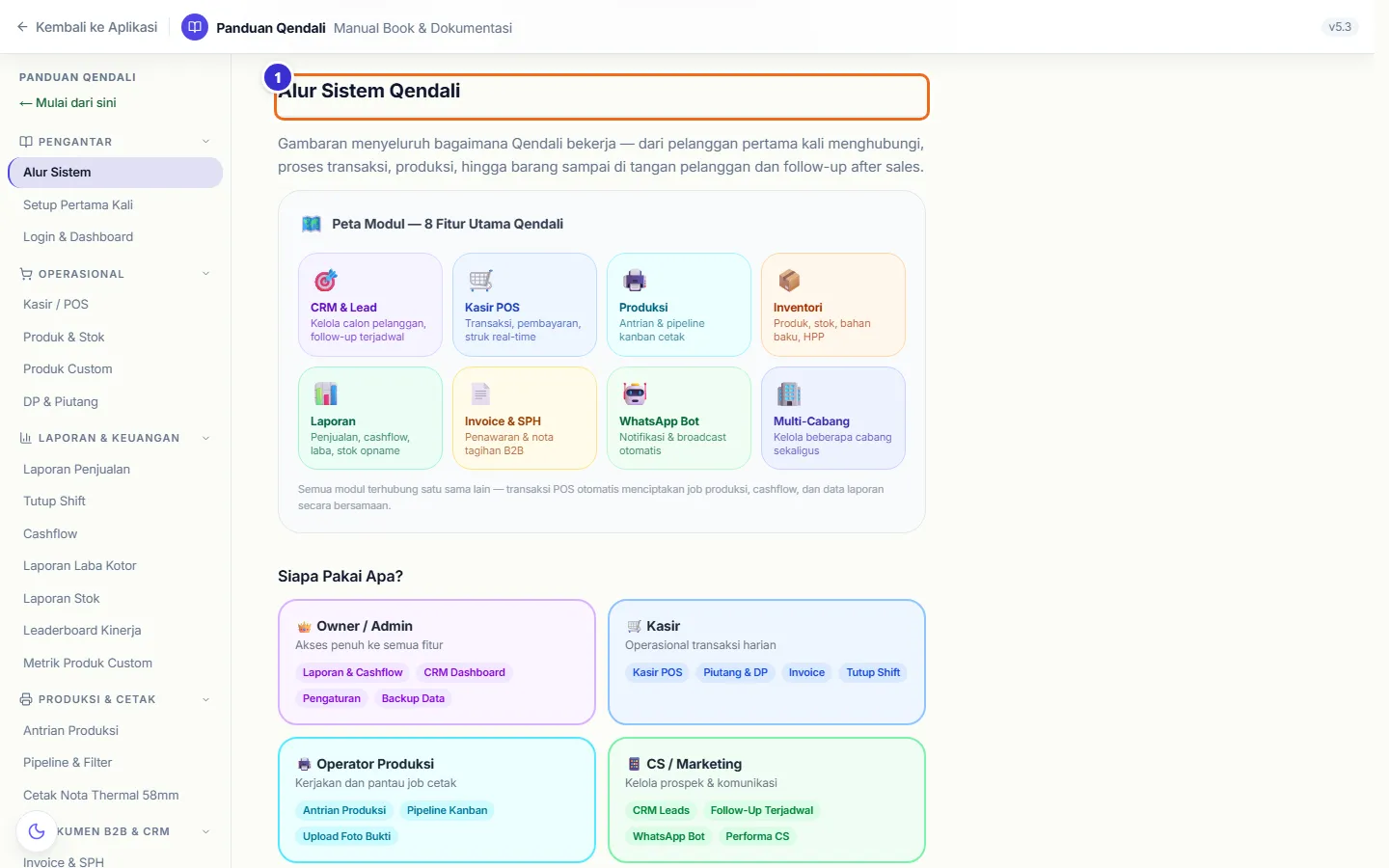Open Antrian Produksi sidebar link
The width and height of the screenshot is (1389, 868).
tap(116, 730)
